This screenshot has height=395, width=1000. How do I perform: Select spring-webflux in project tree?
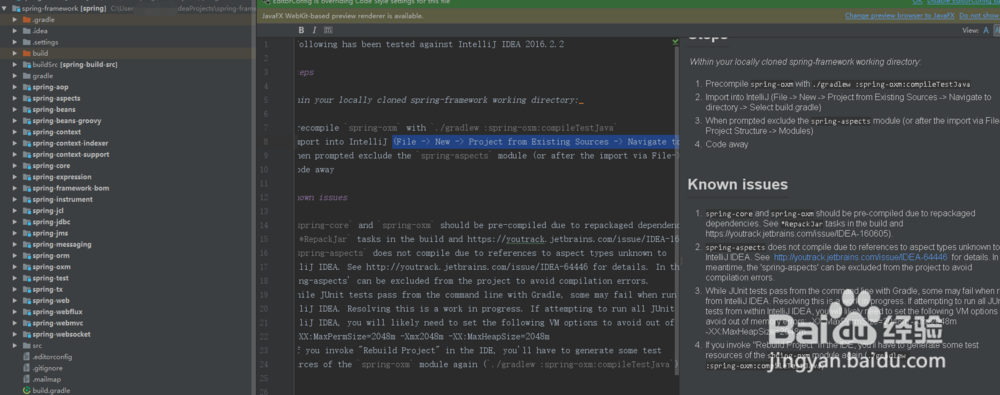[x=57, y=311]
